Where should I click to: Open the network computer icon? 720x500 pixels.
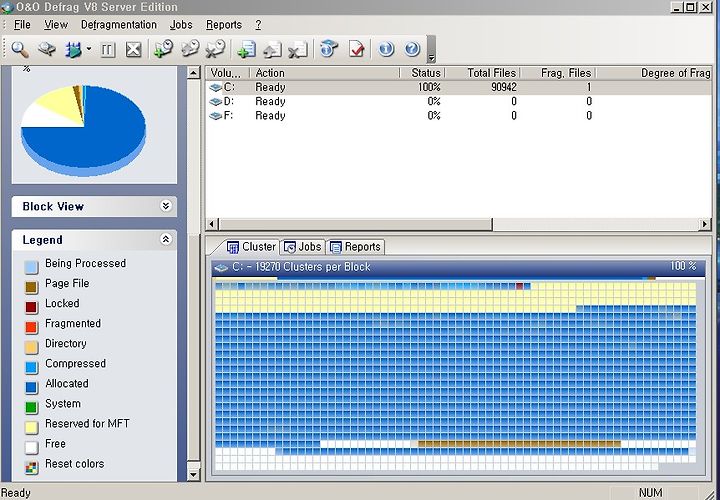coord(329,48)
